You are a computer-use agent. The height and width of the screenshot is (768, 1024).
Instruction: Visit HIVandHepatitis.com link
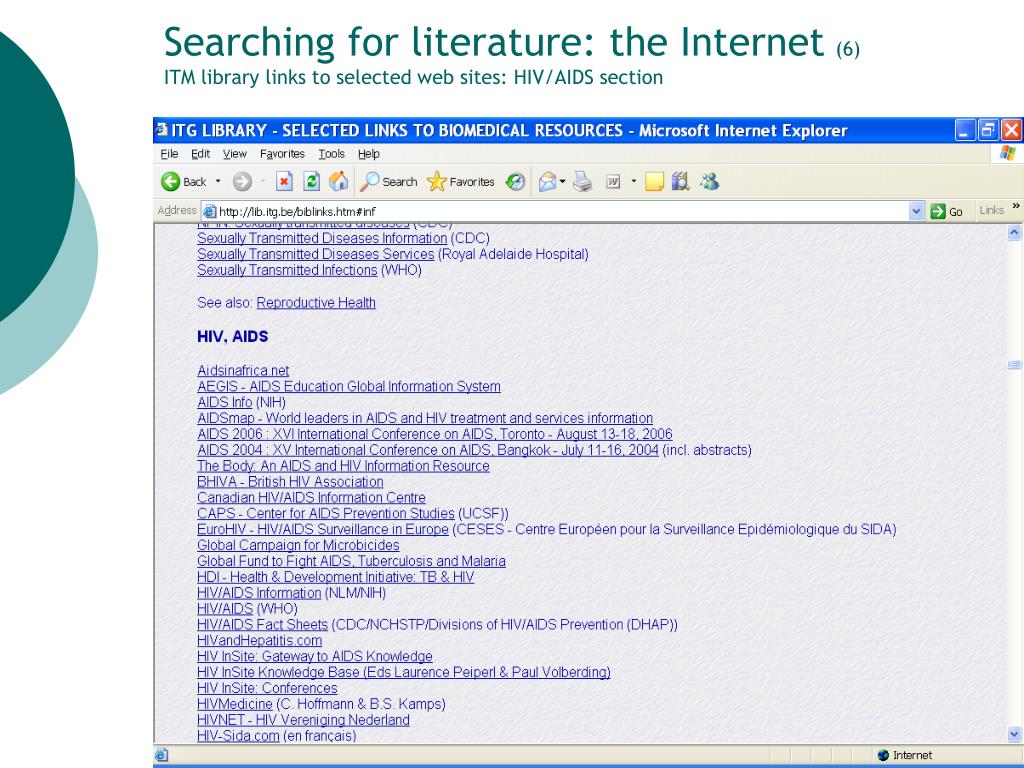(260, 641)
